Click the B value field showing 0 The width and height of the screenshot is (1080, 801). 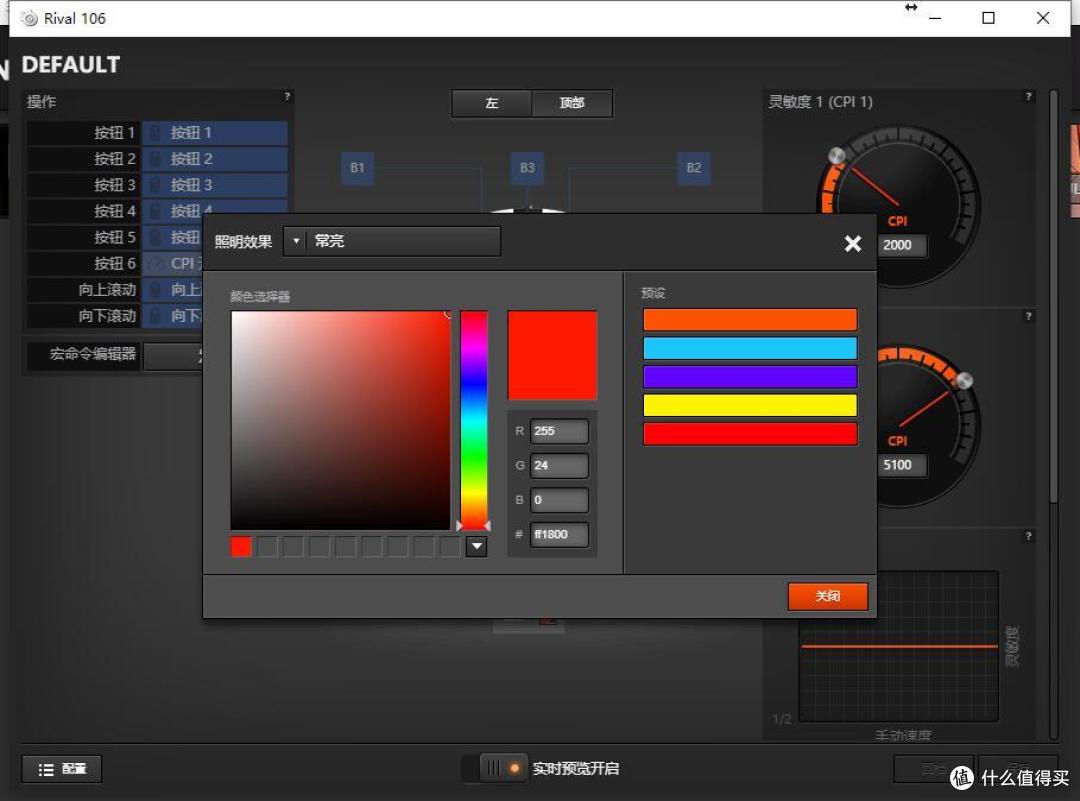(x=559, y=500)
